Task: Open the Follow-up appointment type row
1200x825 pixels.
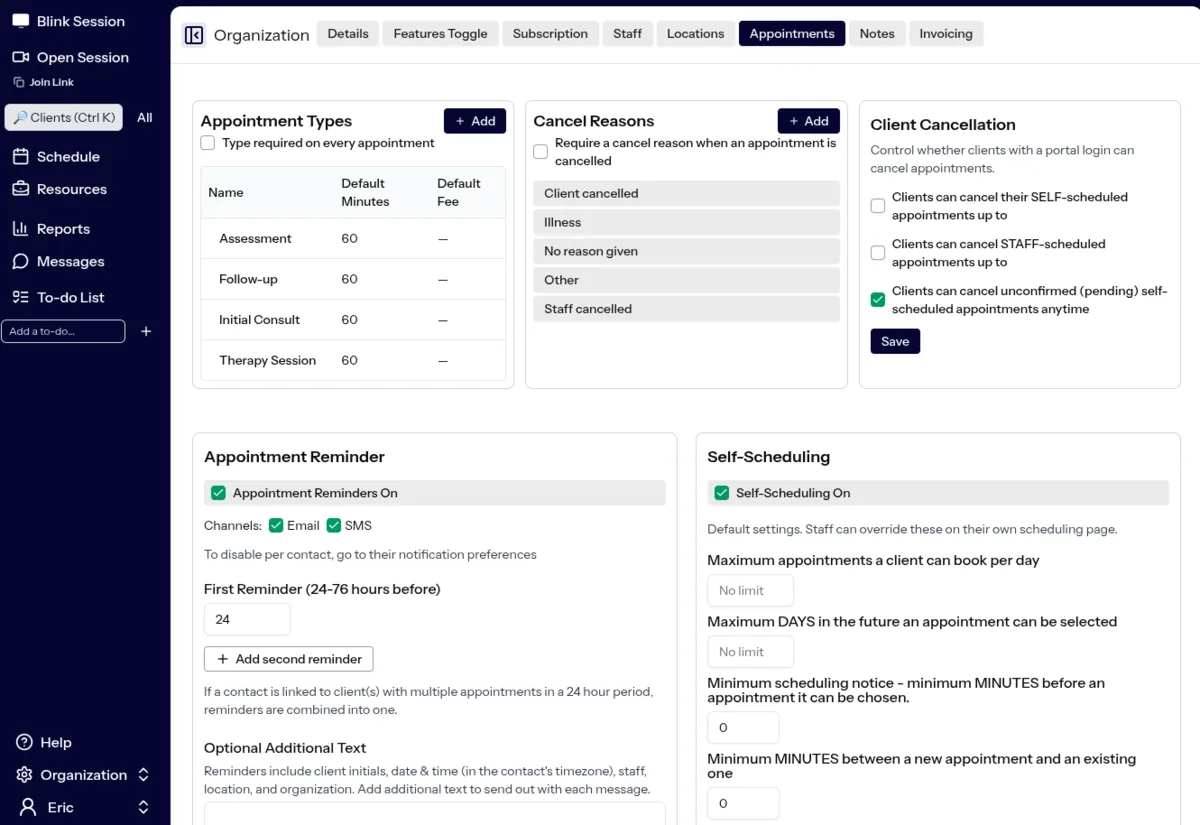Action: tap(353, 279)
